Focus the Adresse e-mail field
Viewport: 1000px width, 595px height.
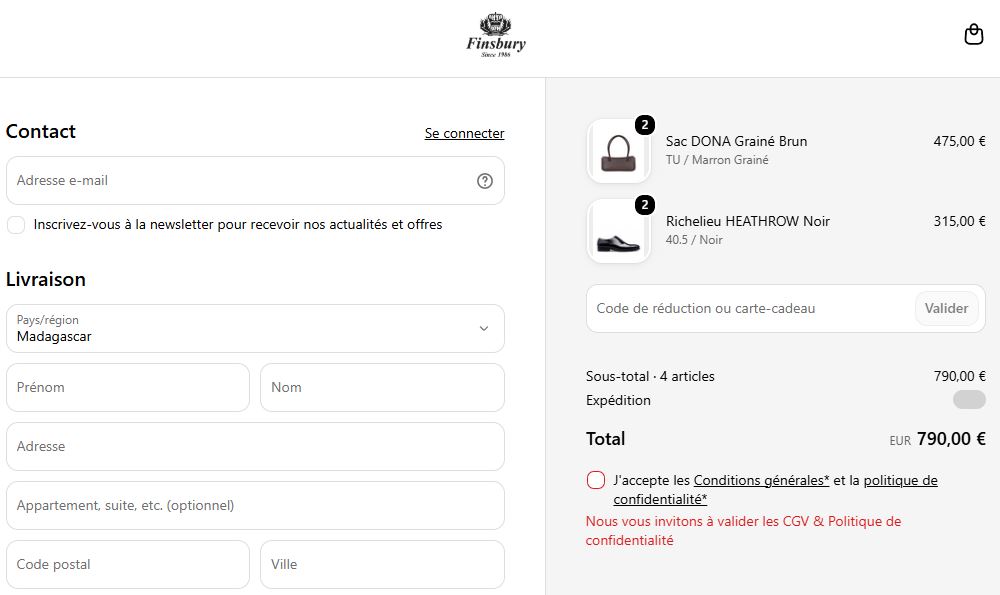tap(255, 180)
